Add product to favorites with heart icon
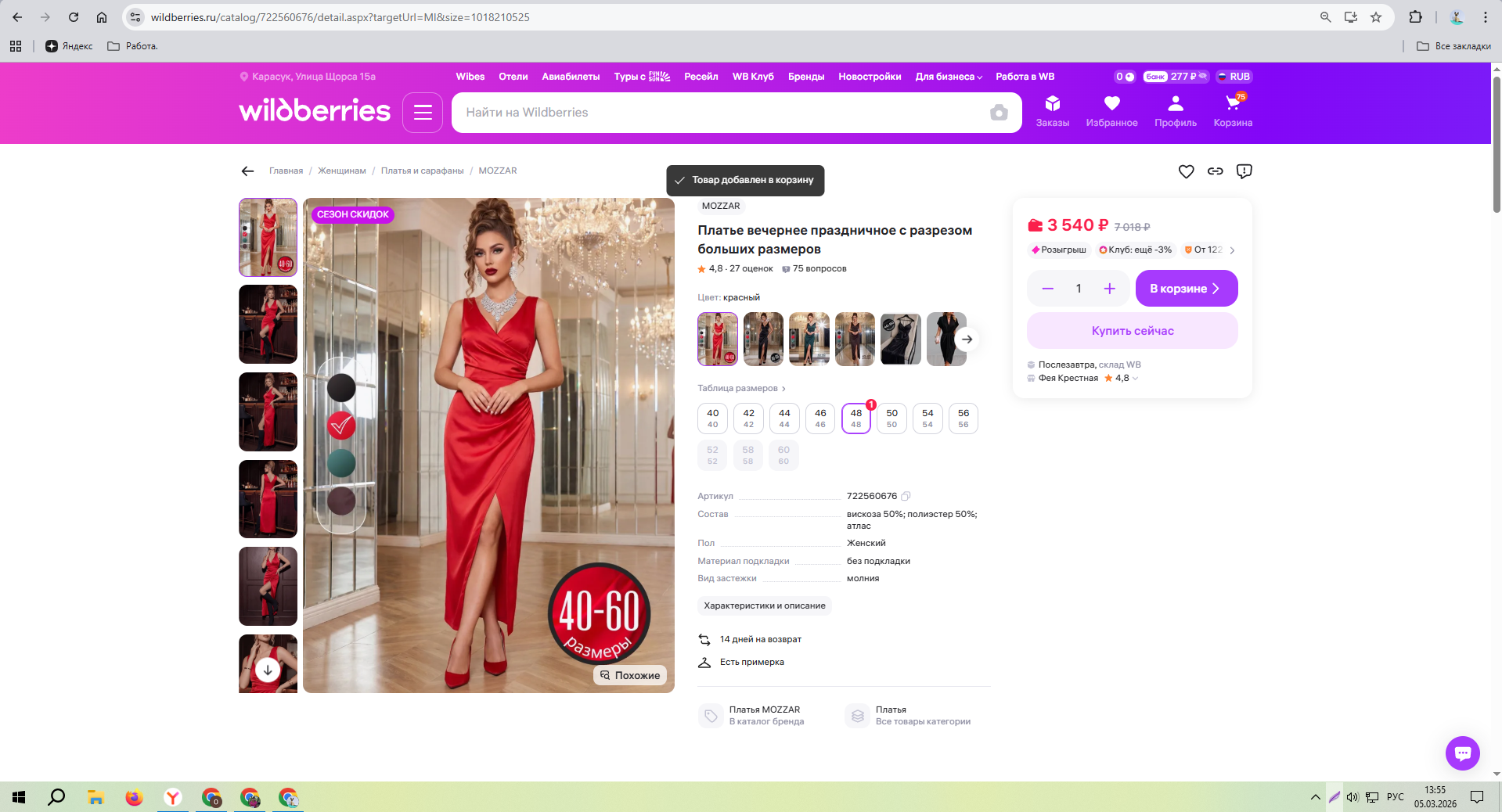Image resolution: width=1502 pixels, height=812 pixels. pyautogui.click(x=1186, y=171)
